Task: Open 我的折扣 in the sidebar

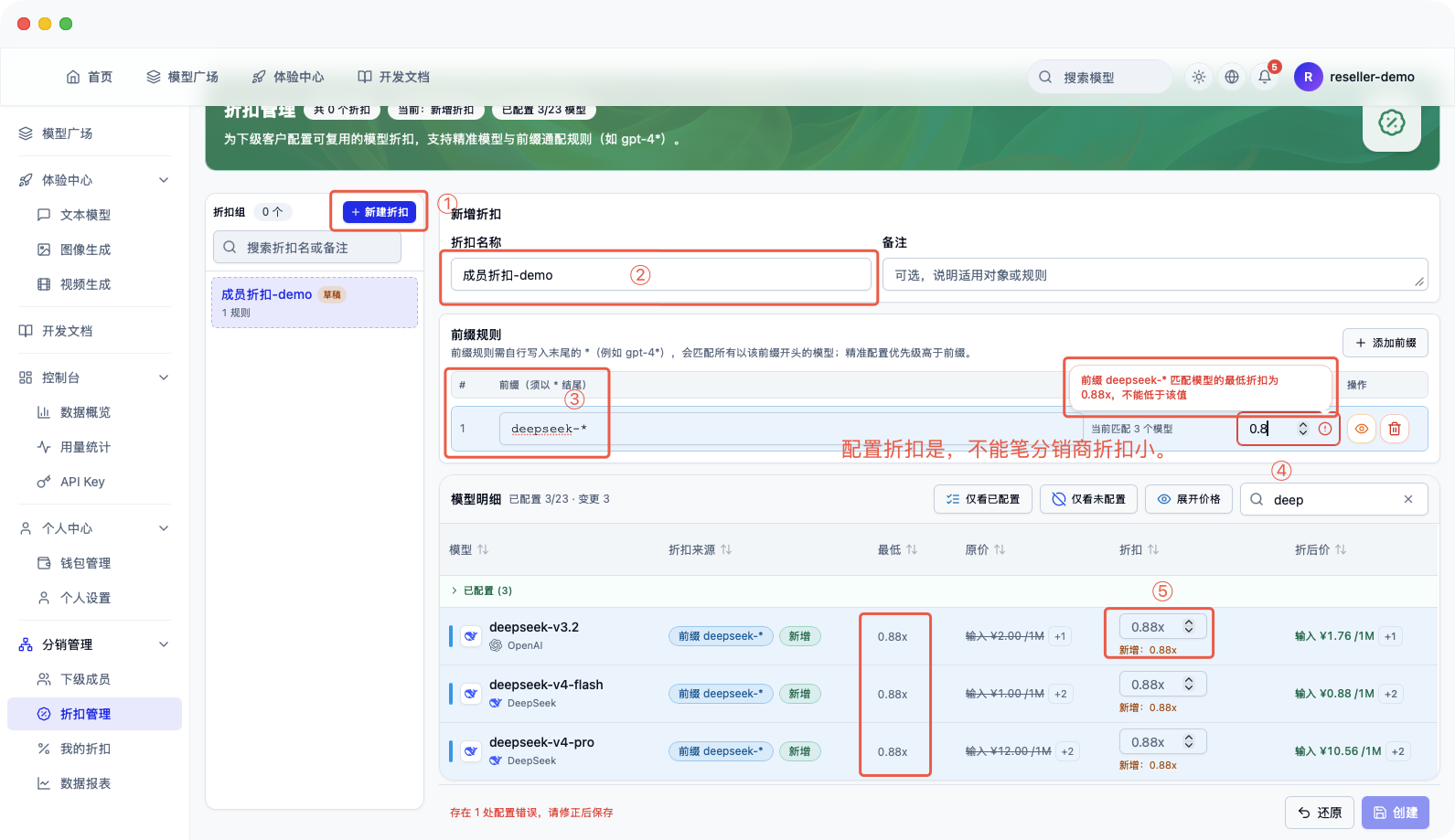Action: click(95, 749)
